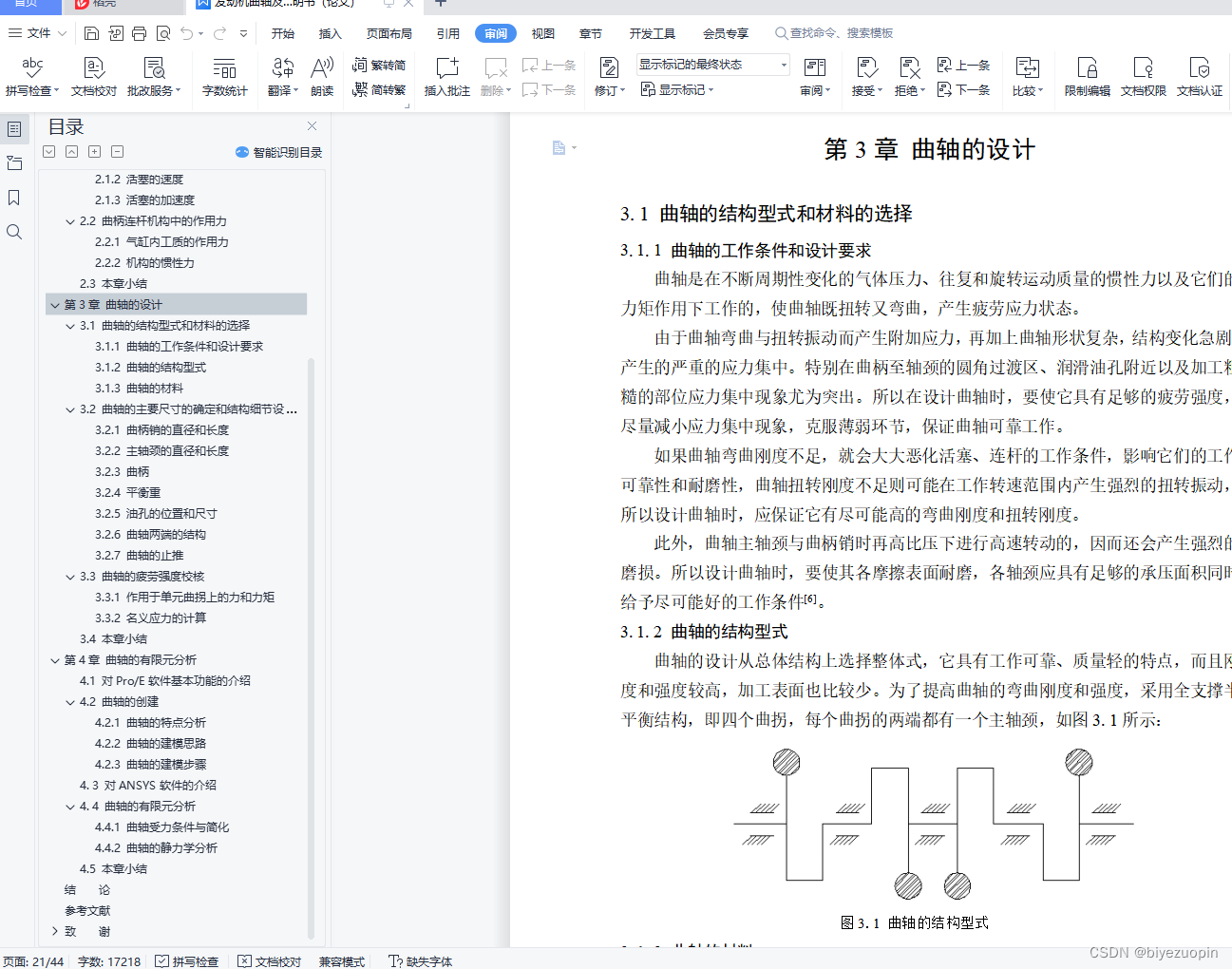Open the 会员专享 tab
Image resolution: width=1232 pixels, height=969 pixels.
[726, 33]
